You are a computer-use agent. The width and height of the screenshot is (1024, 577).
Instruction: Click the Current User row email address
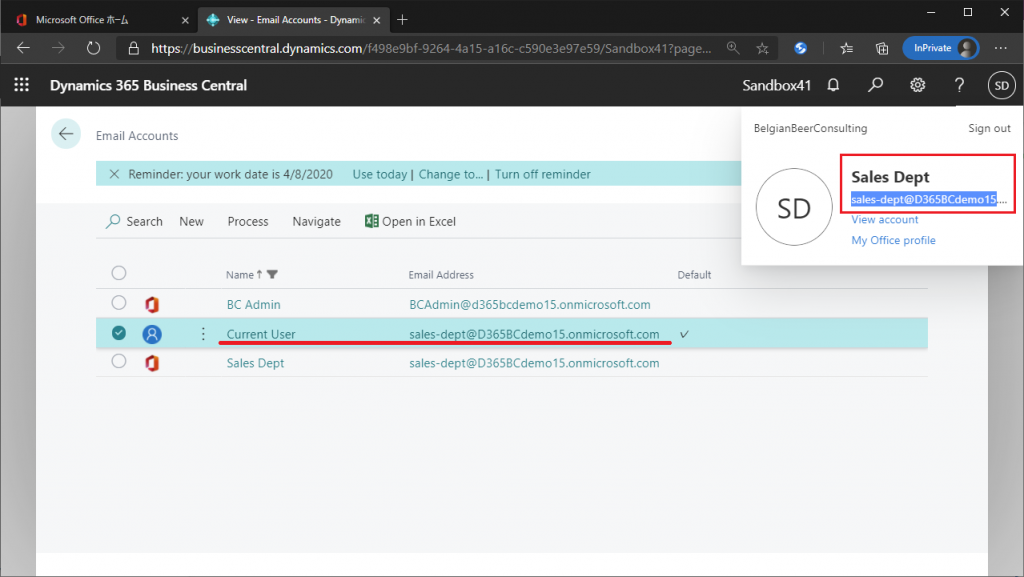[x=534, y=334]
